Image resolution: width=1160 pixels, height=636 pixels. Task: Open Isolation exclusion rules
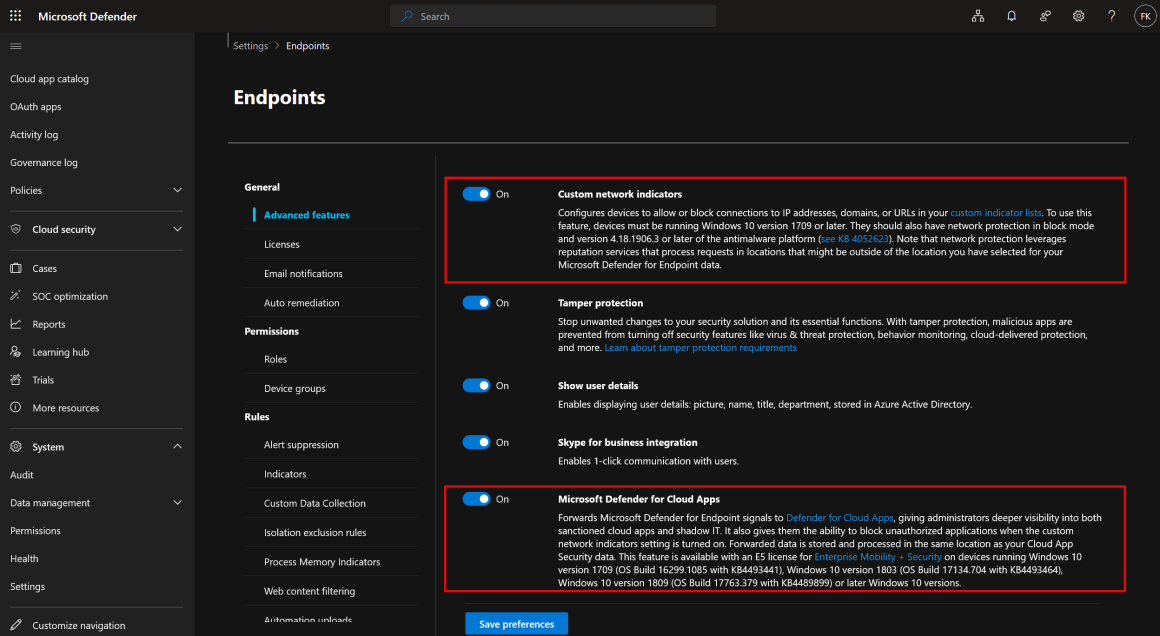pos(315,532)
